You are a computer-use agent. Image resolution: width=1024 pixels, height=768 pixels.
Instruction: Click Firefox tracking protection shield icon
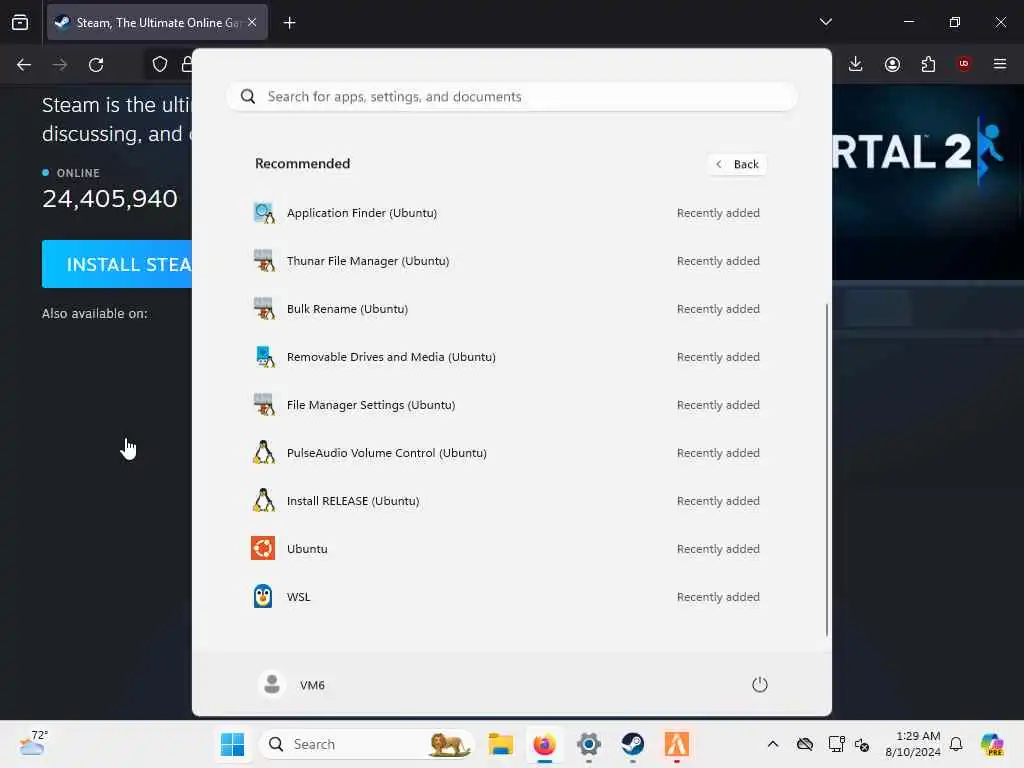160,65
